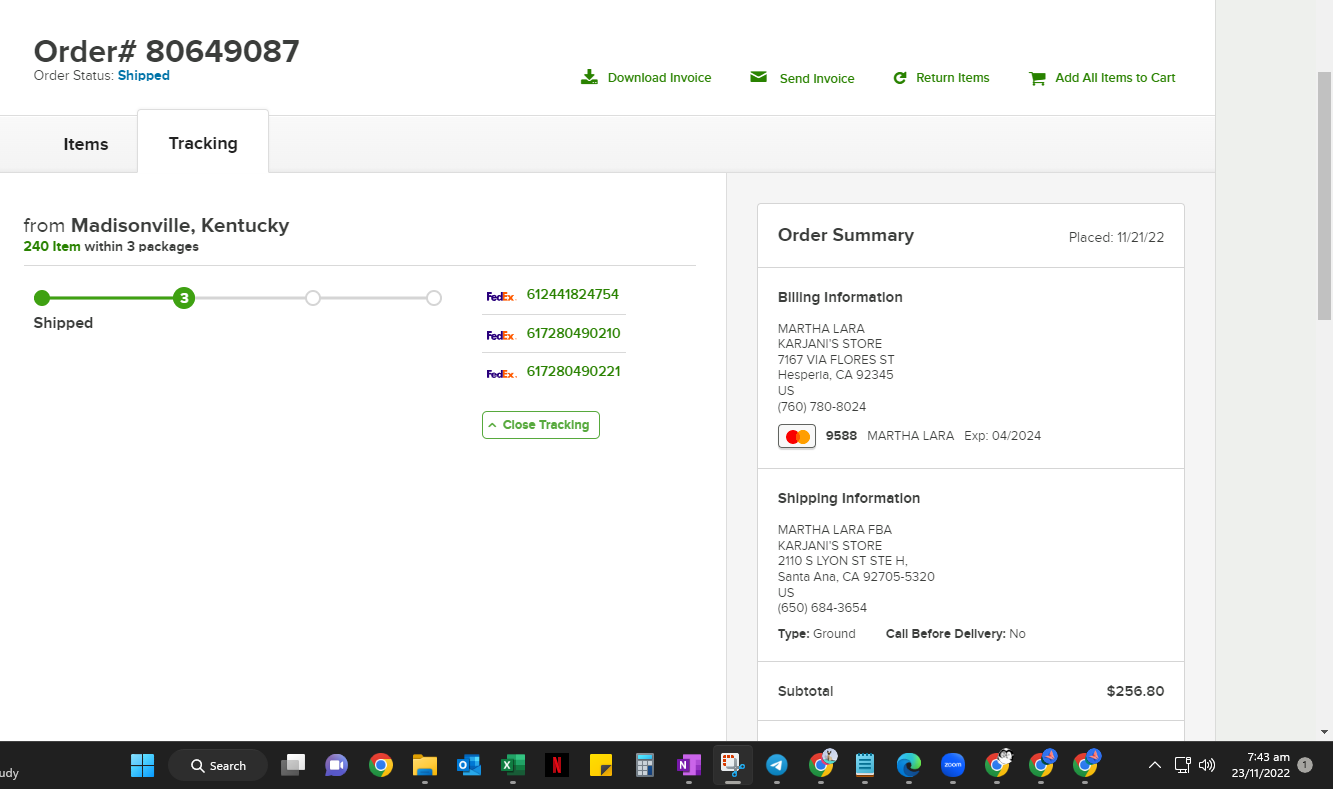Click the step 3 shipment progress marker
Image resolution: width=1333 pixels, height=789 pixels.
[184, 298]
